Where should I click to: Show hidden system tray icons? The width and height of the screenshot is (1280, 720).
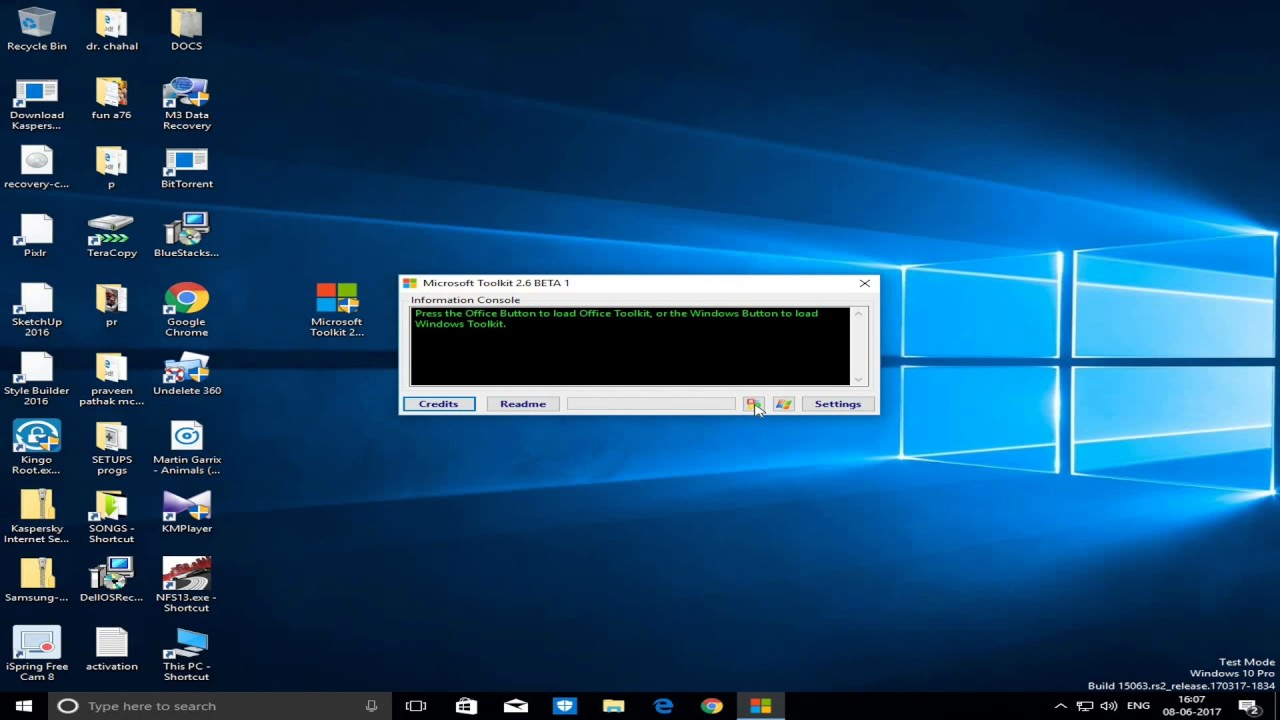pyautogui.click(x=1061, y=706)
